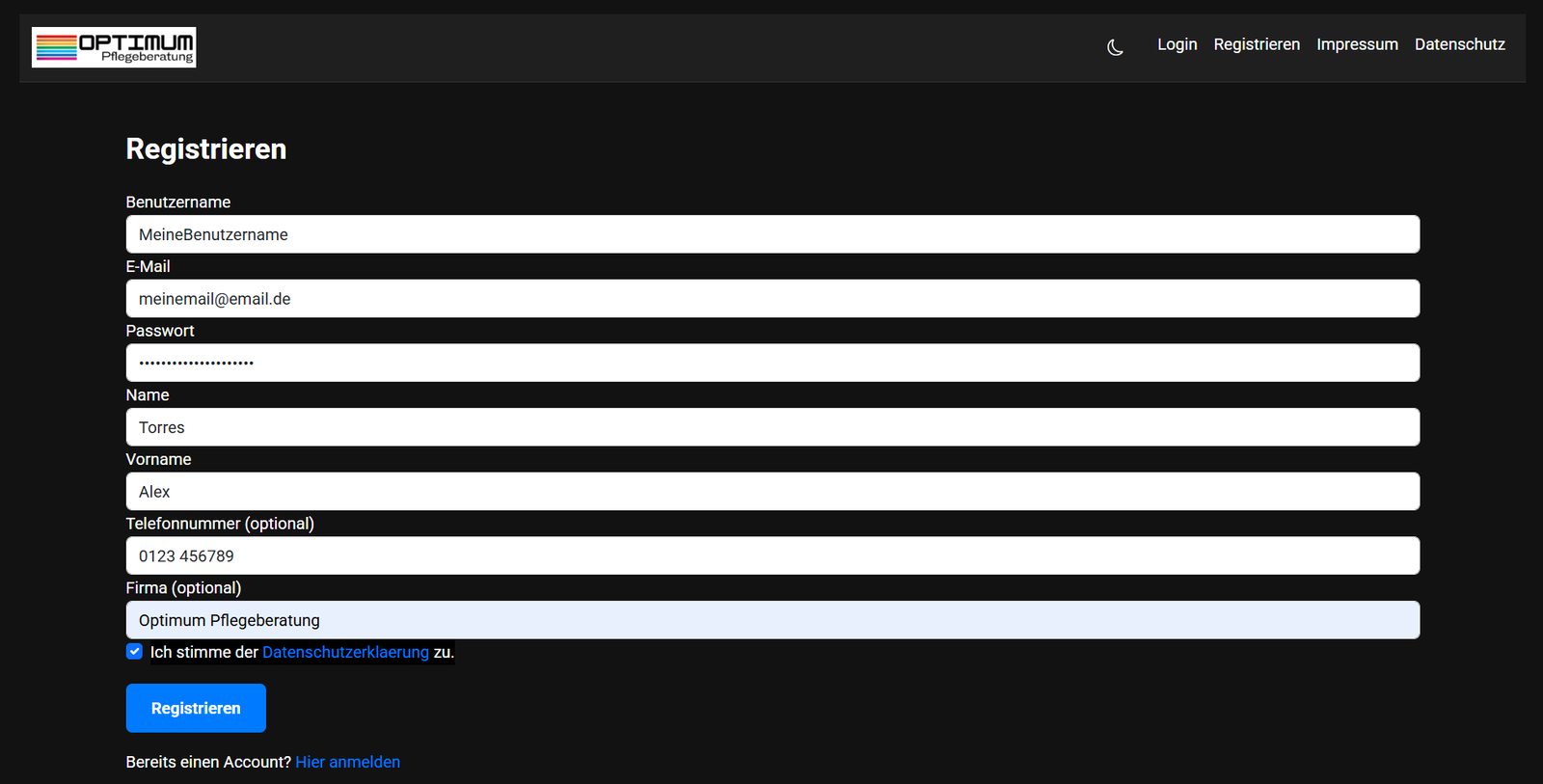The height and width of the screenshot is (784, 1543).
Task: Click the 'Telefonnummer (optional)' label text
Action: pos(220,524)
